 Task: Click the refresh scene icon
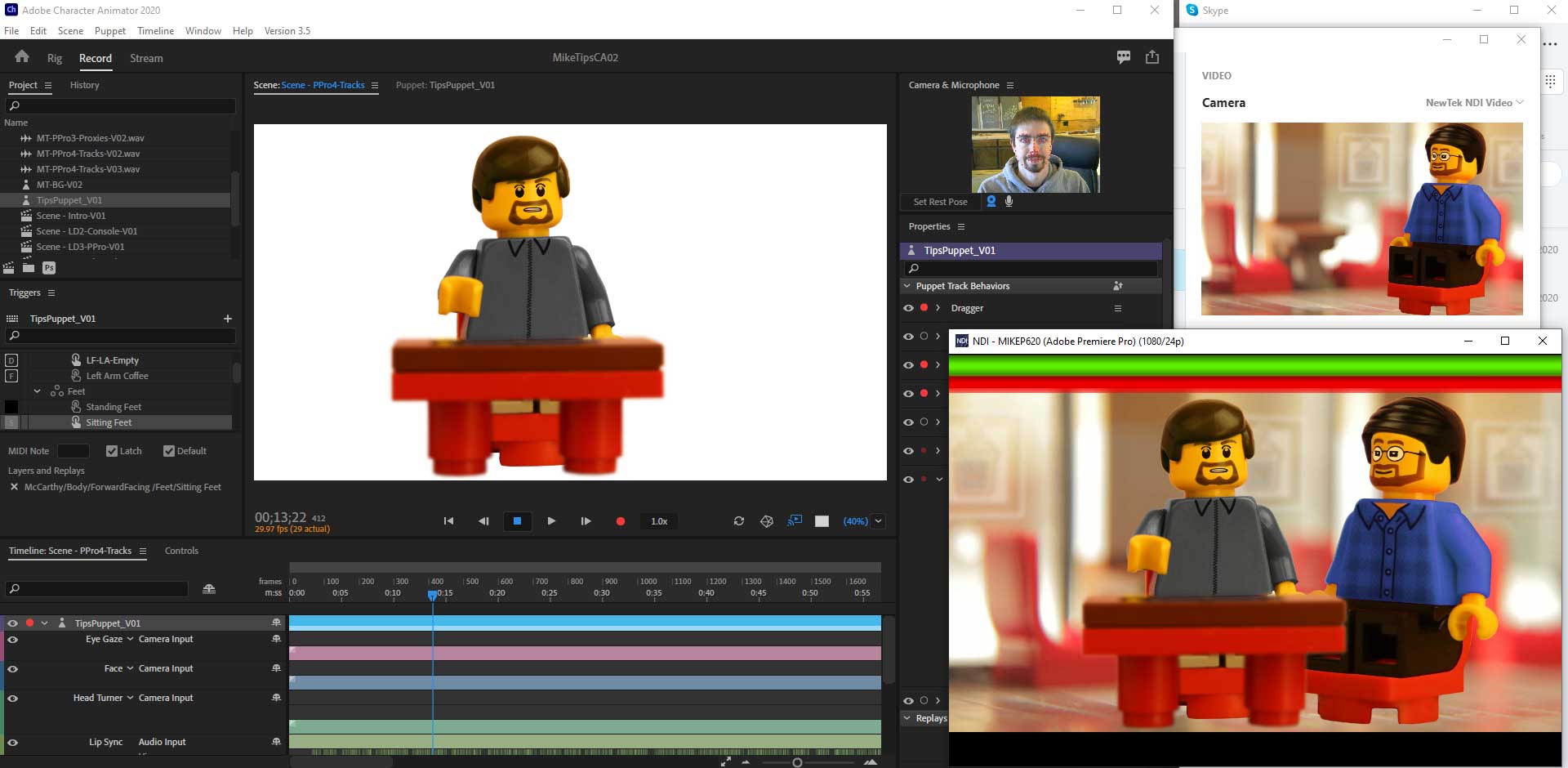click(739, 521)
